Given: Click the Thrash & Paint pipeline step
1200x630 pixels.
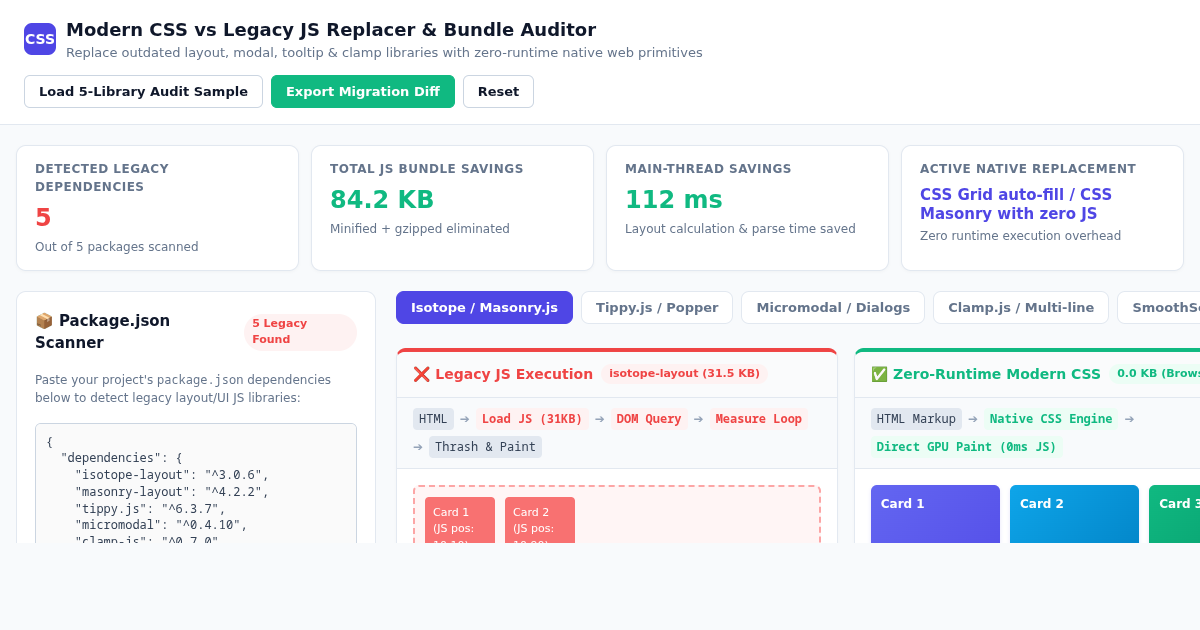Looking at the screenshot, I should (485, 447).
